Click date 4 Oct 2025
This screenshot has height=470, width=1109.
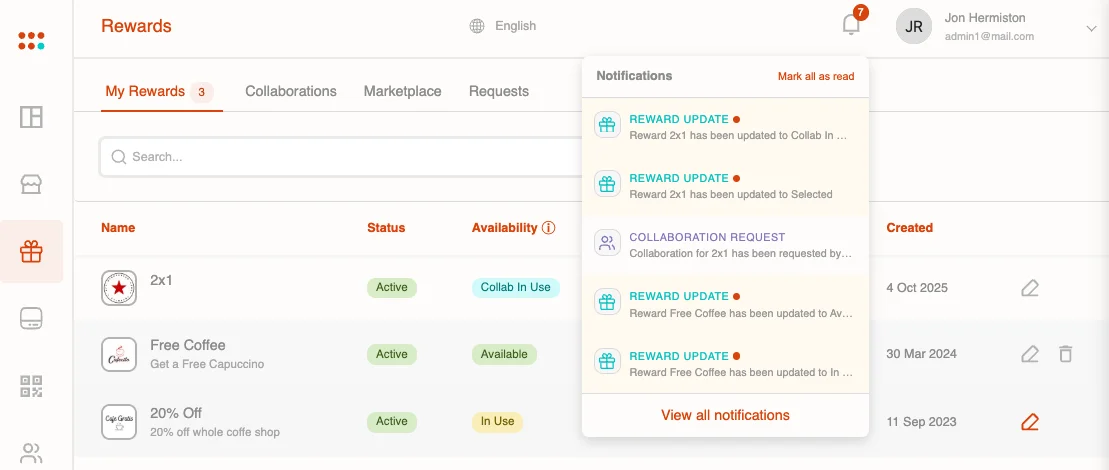tap(917, 288)
